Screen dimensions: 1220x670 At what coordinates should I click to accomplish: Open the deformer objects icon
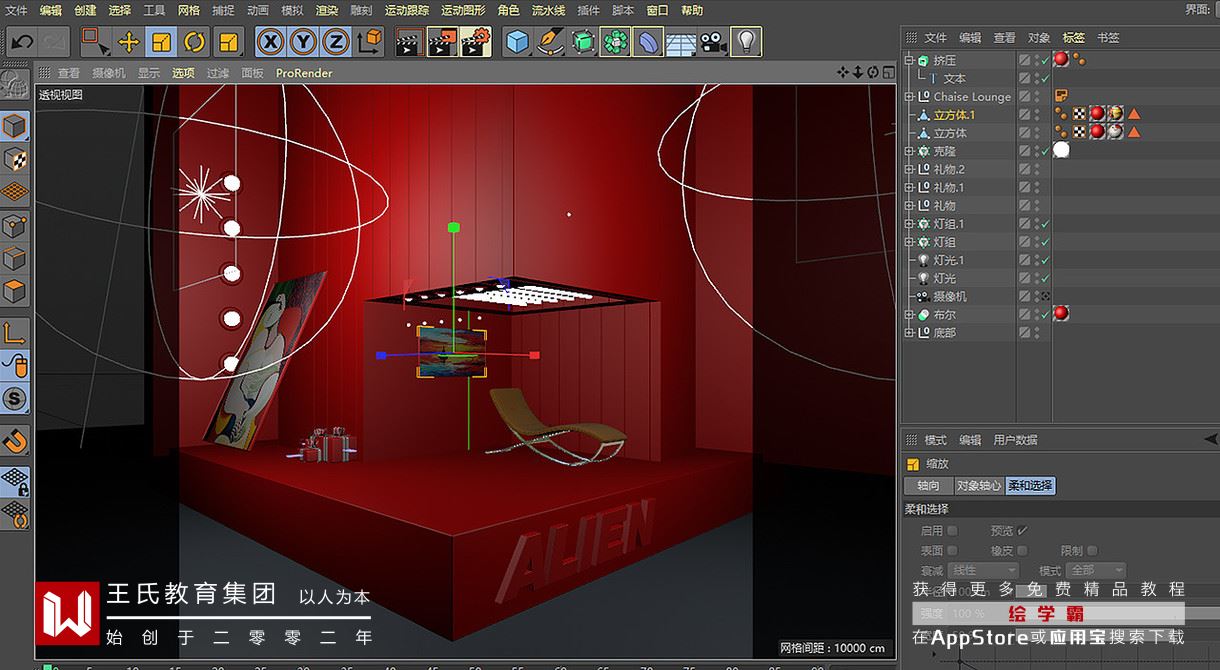648,42
